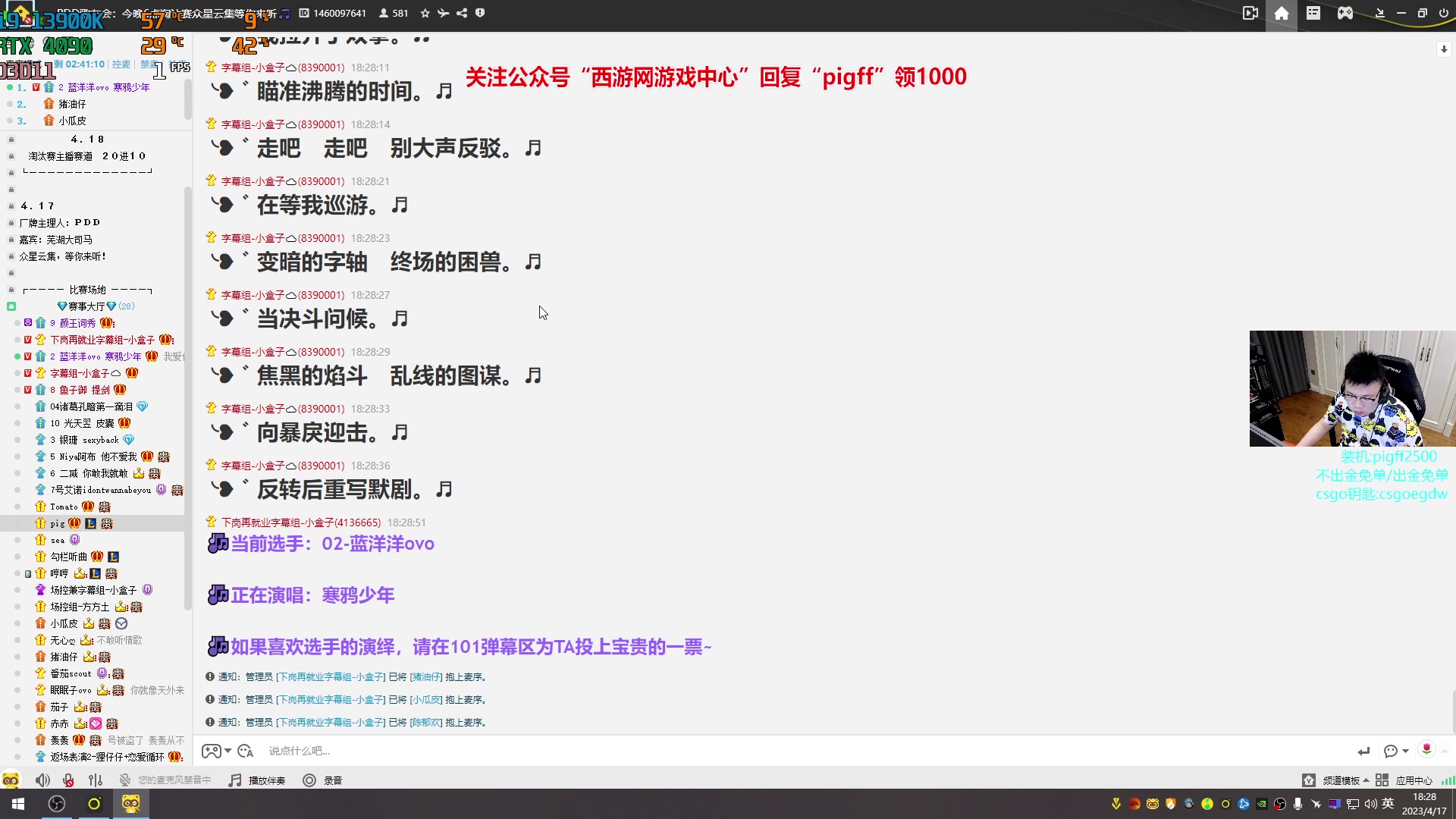
Task: Select user 番茄scout in list
Action: tap(71, 673)
